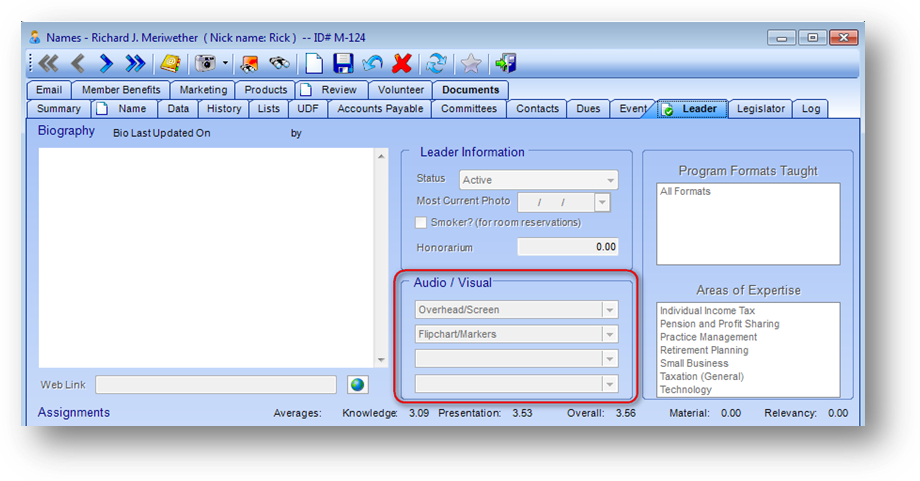Click the camera photo icon
This screenshot has height=481, width=920.
click(205, 63)
